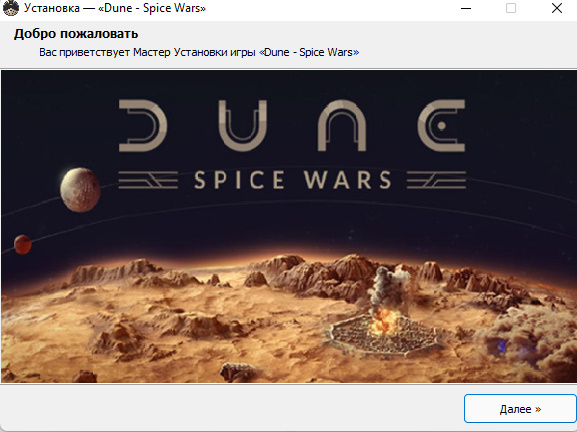Click the greyed-out maximize window icon
Screen dimensions: 577x432
pos(511,8)
